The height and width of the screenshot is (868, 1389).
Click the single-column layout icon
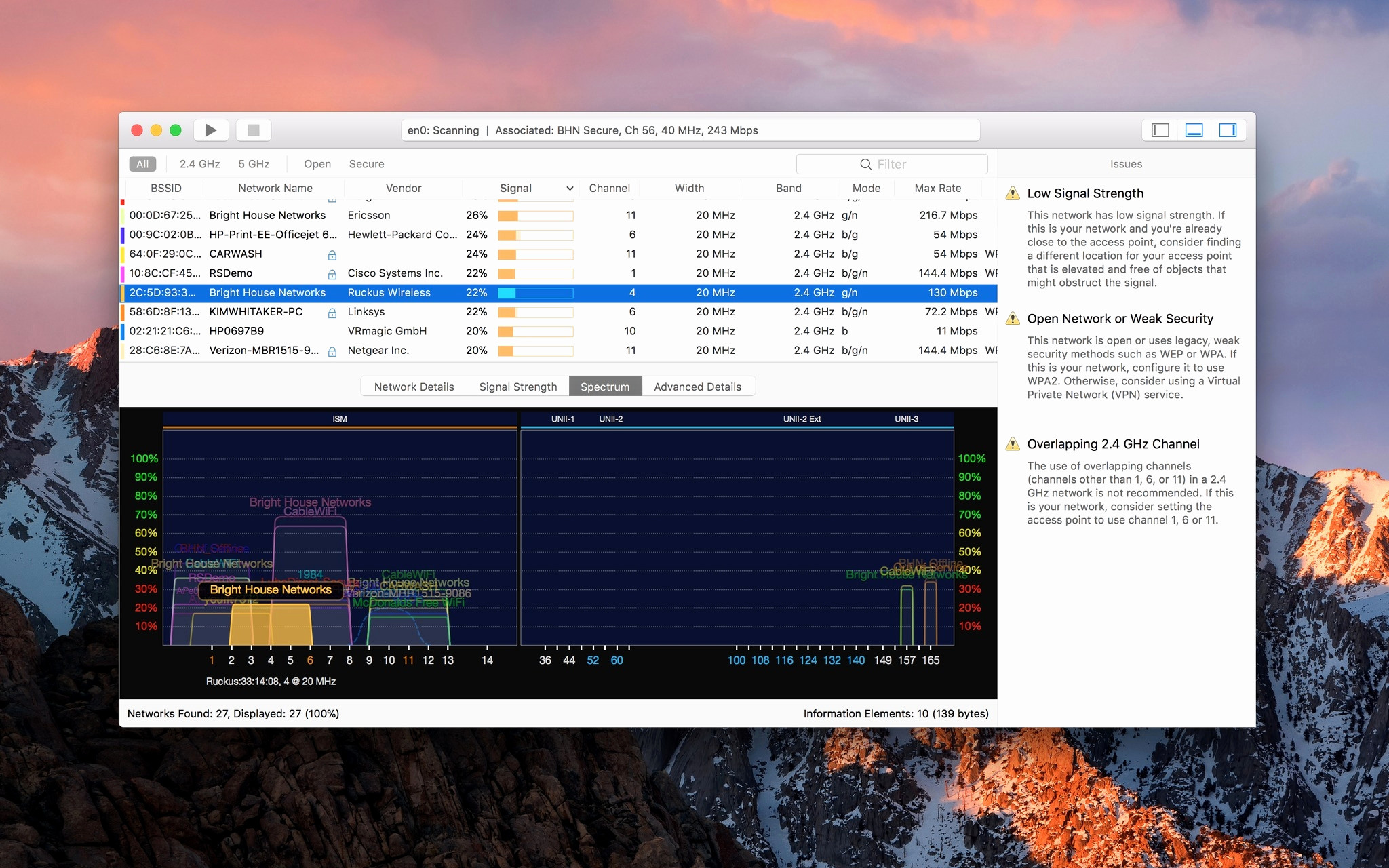pyautogui.click(x=1161, y=130)
